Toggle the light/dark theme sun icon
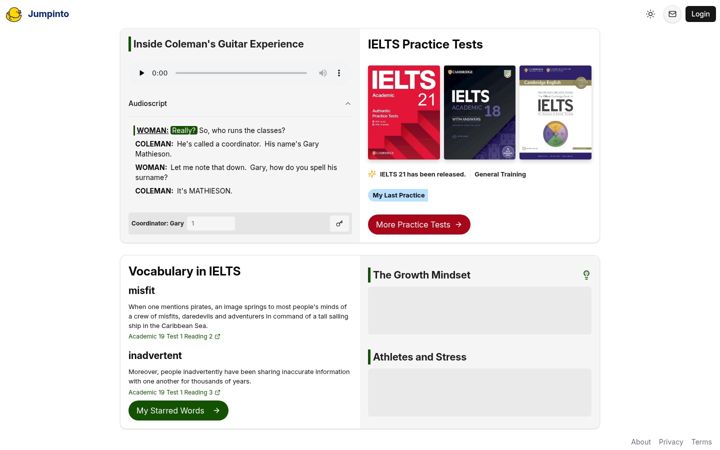The width and height of the screenshot is (720, 450). pyautogui.click(x=650, y=14)
